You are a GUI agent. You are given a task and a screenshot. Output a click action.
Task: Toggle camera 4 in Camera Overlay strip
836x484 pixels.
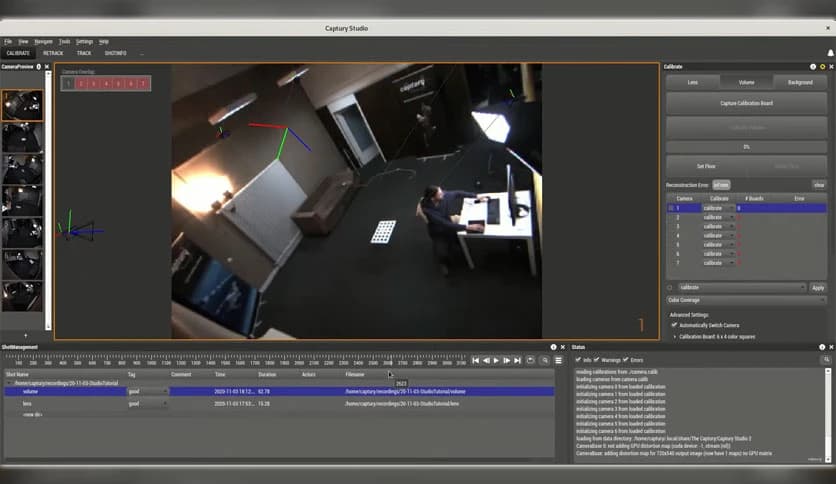pyautogui.click(x=106, y=84)
